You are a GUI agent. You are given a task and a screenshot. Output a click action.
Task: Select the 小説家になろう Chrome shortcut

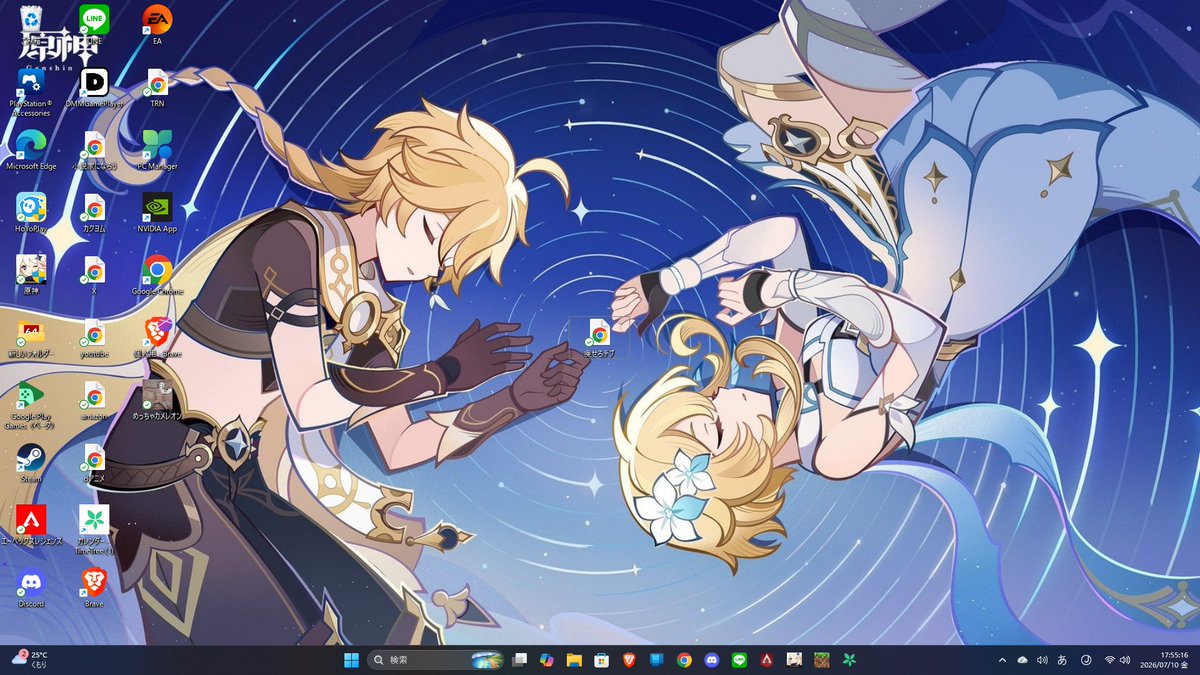[x=94, y=149]
